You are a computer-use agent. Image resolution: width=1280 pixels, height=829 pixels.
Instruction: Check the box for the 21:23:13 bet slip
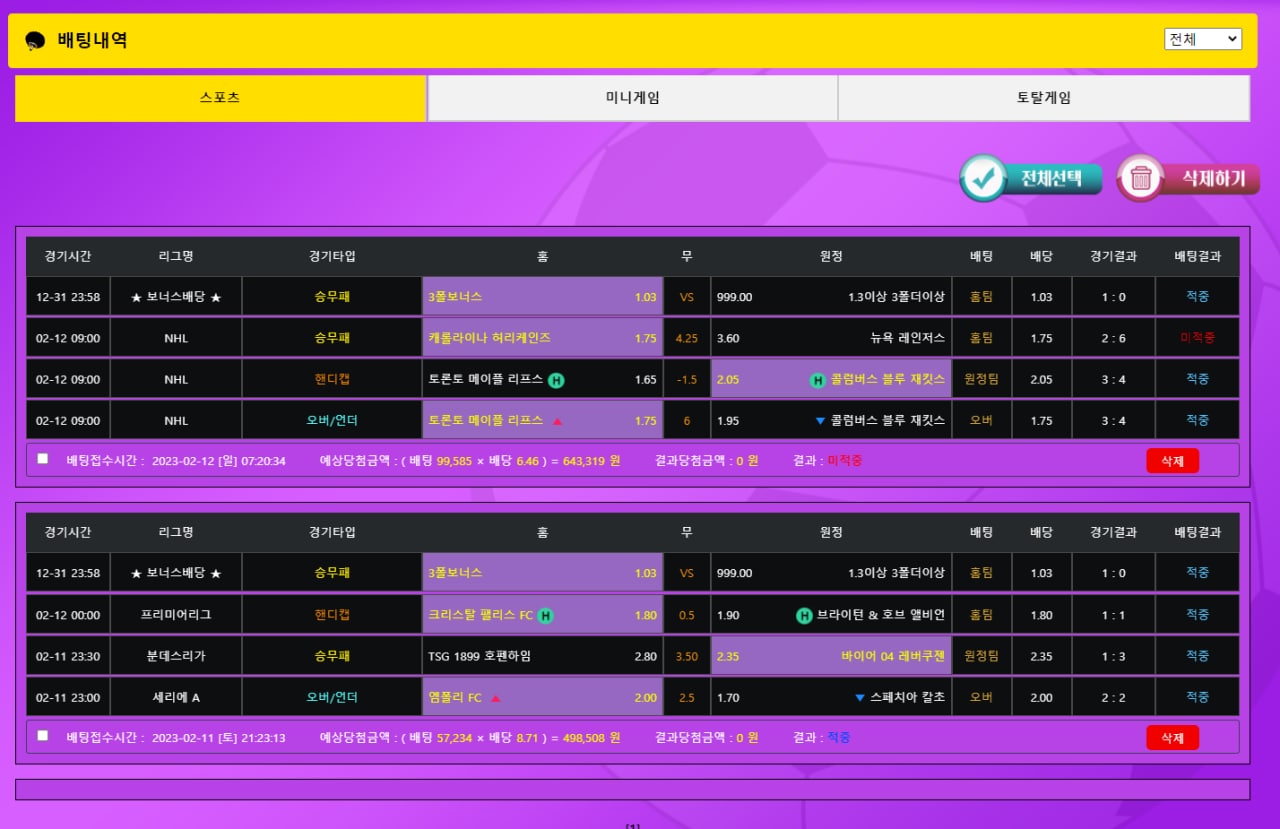tap(43, 736)
